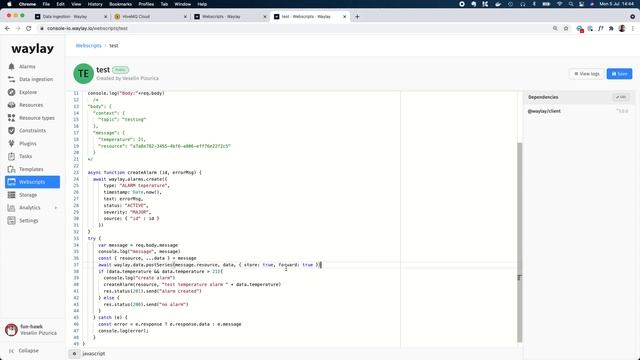Click the TE avatar circle
The width and height of the screenshot is (640, 360).
tap(83, 73)
